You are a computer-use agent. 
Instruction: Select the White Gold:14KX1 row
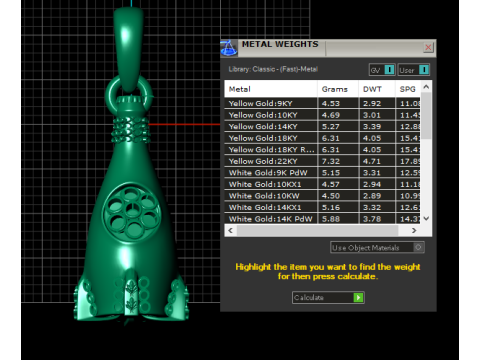click(322, 207)
